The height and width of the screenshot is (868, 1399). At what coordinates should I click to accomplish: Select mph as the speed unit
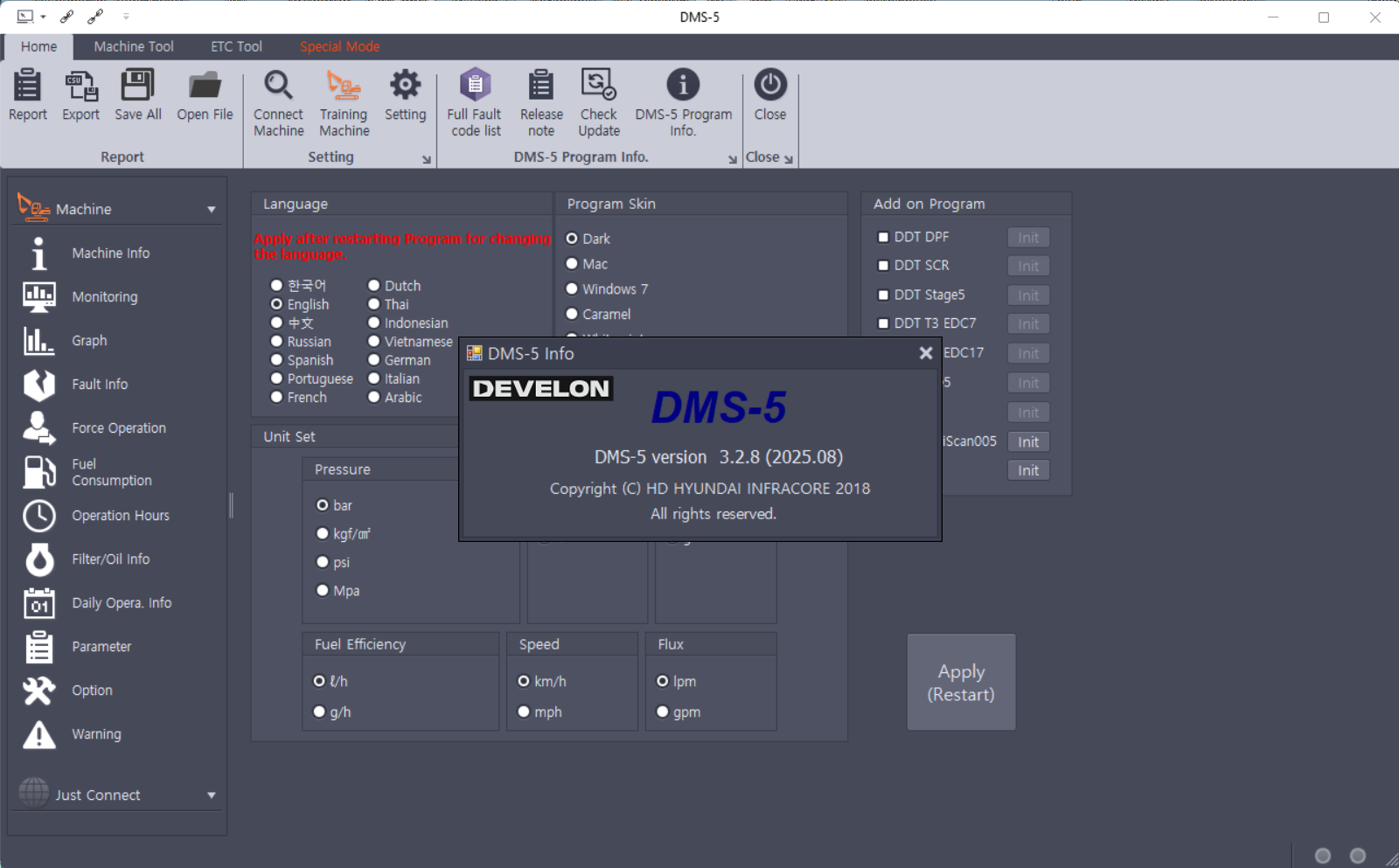(524, 712)
